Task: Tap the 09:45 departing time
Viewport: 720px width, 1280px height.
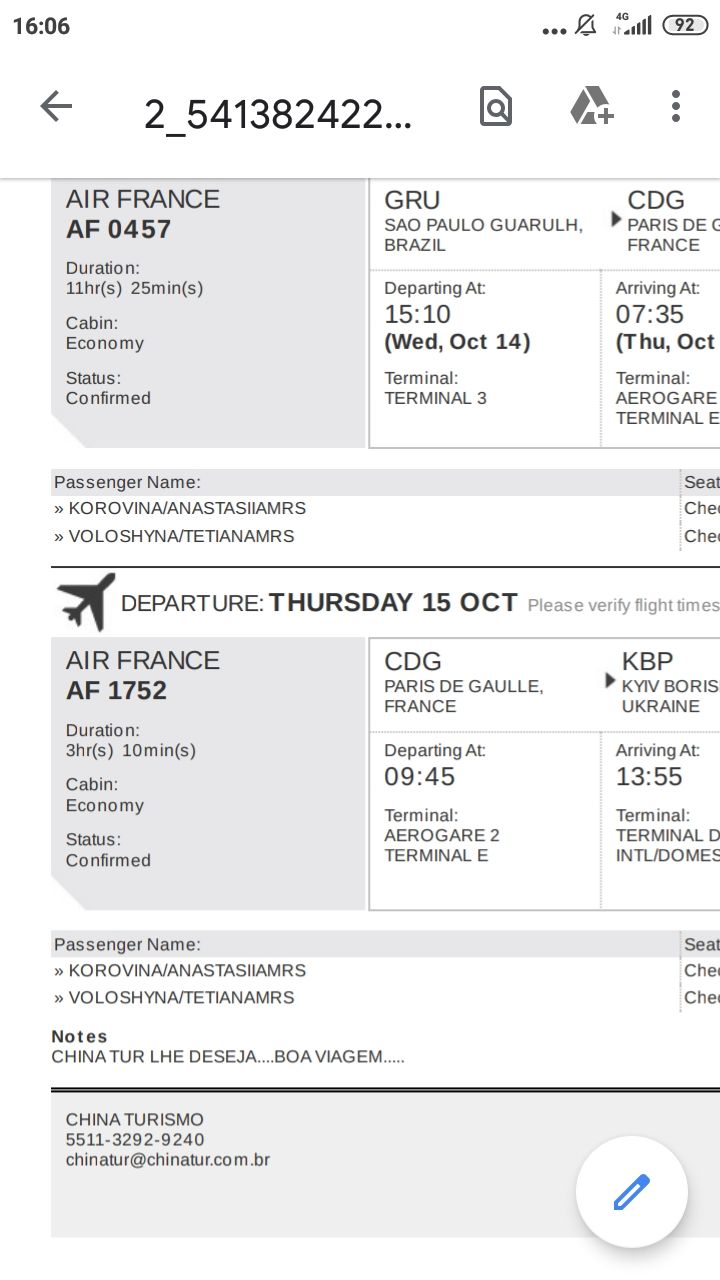Action: [x=419, y=777]
